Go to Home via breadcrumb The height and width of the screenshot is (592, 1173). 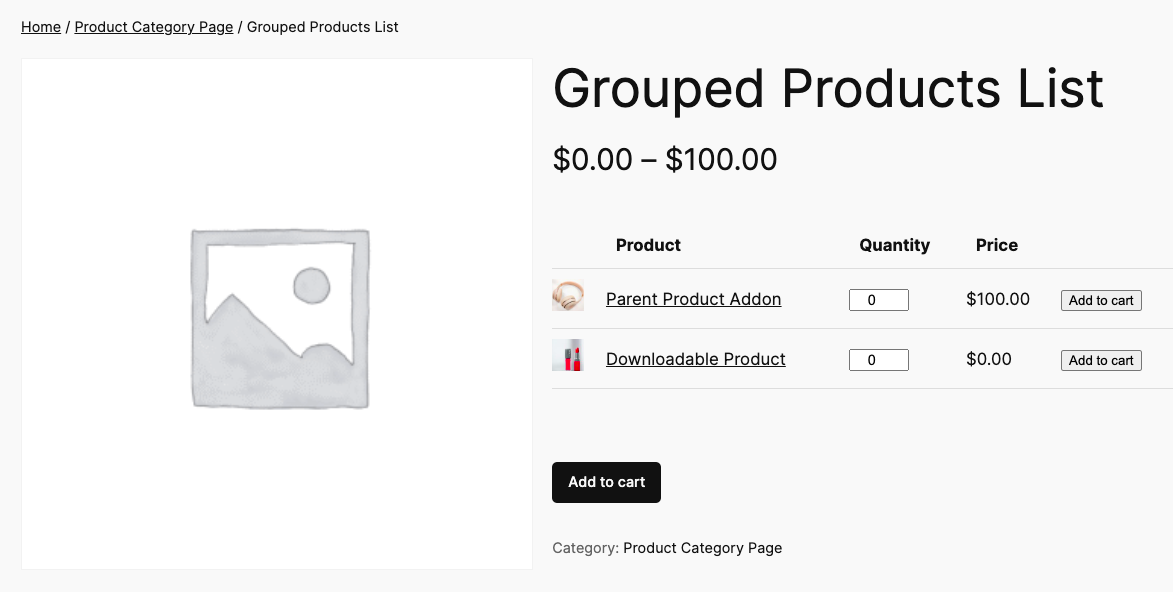coord(41,27)
